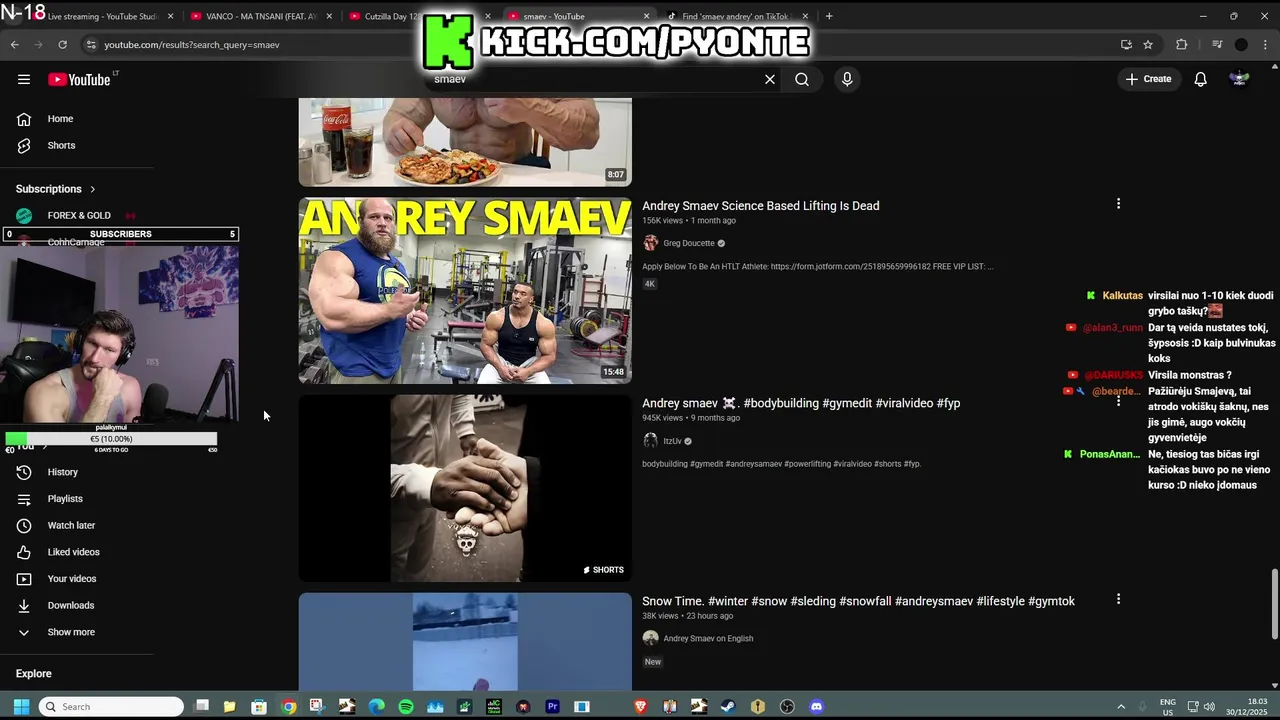Open Chrome extensions puzzle icon

click(x=1182, y=44)
